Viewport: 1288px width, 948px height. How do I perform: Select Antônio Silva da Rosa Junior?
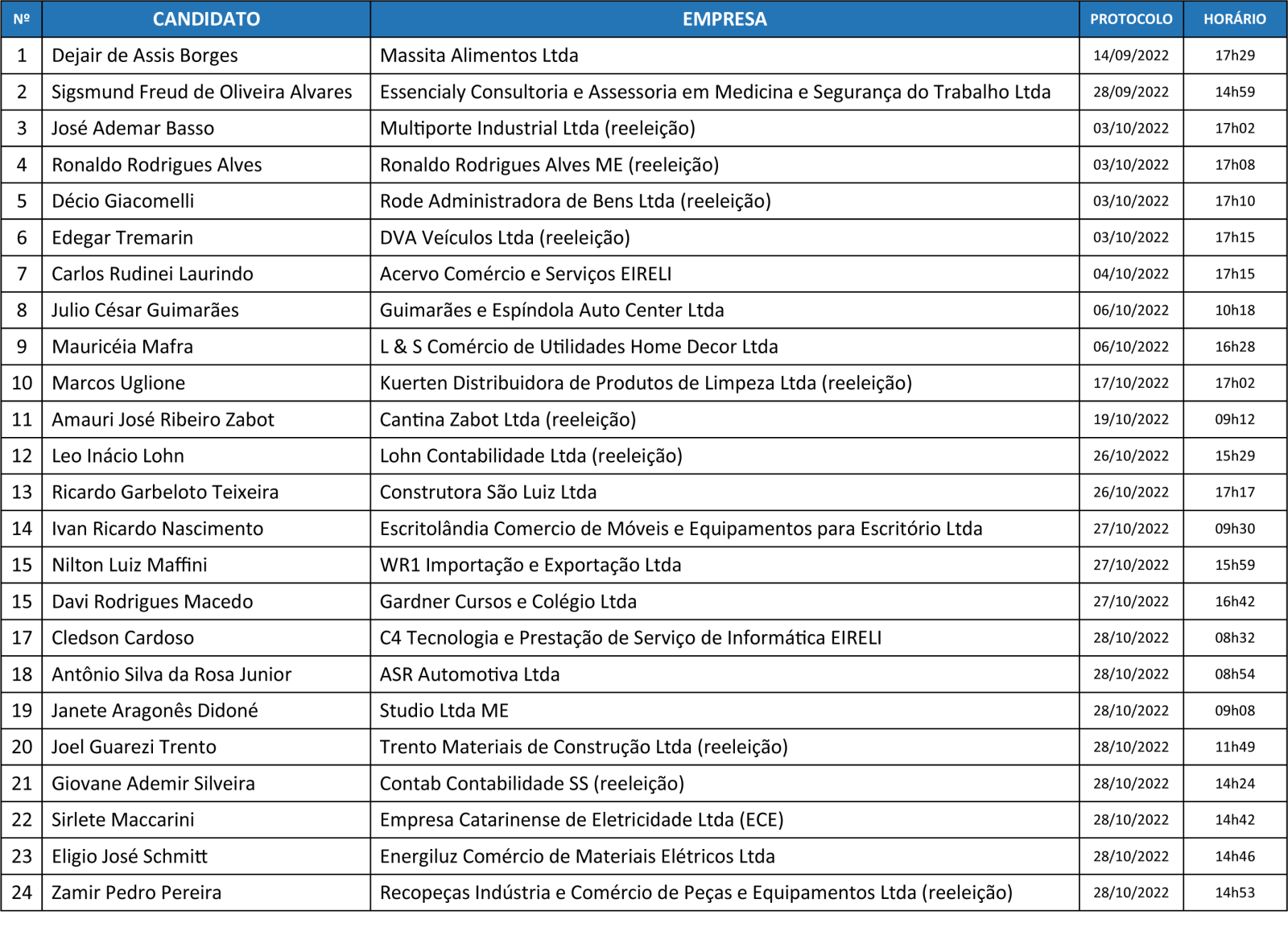coord(171,674)
